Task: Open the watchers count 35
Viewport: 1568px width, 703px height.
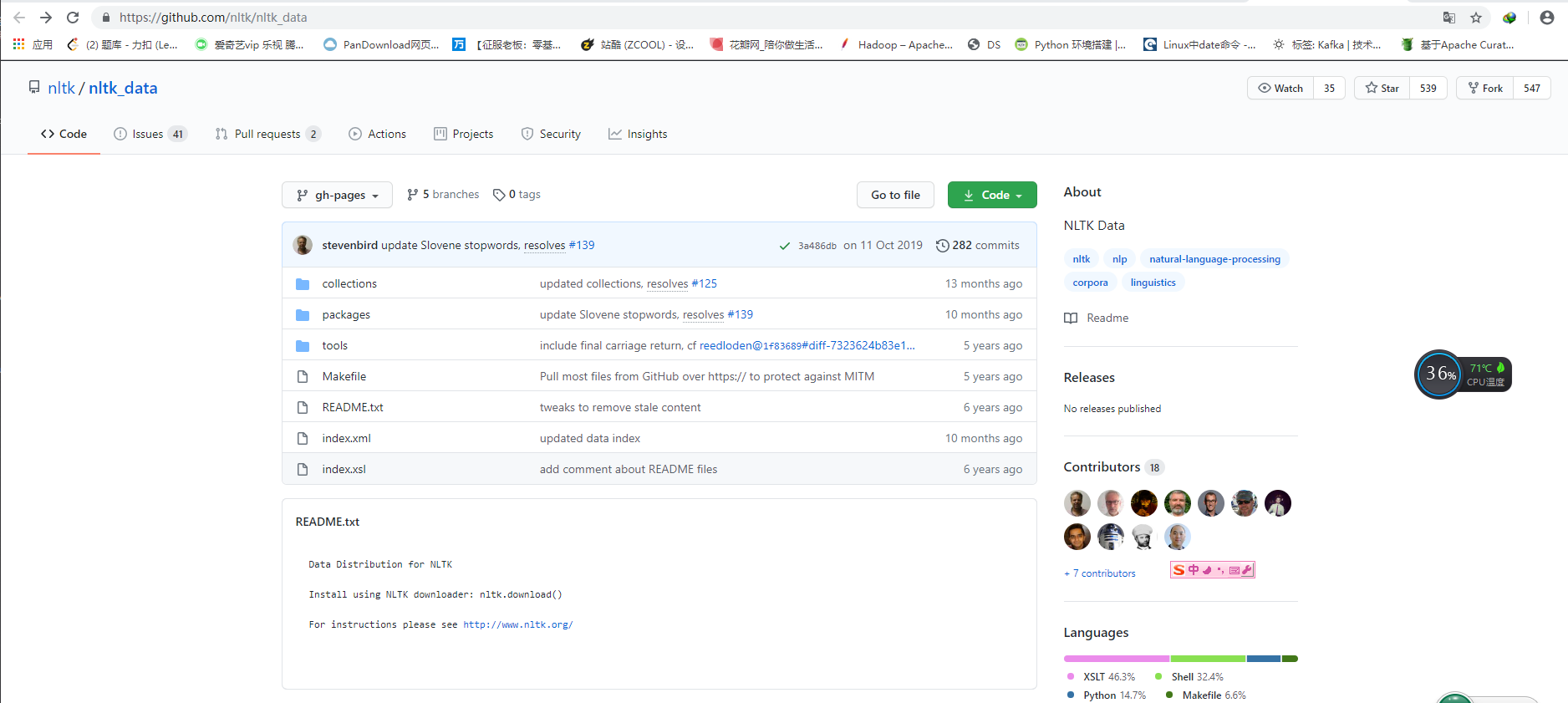Action: [1329, 88]
